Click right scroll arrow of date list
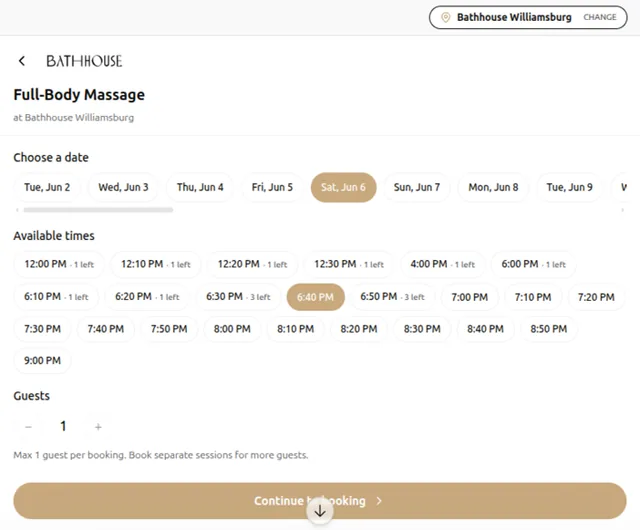The image size is (640, 530). click(622, 210)
